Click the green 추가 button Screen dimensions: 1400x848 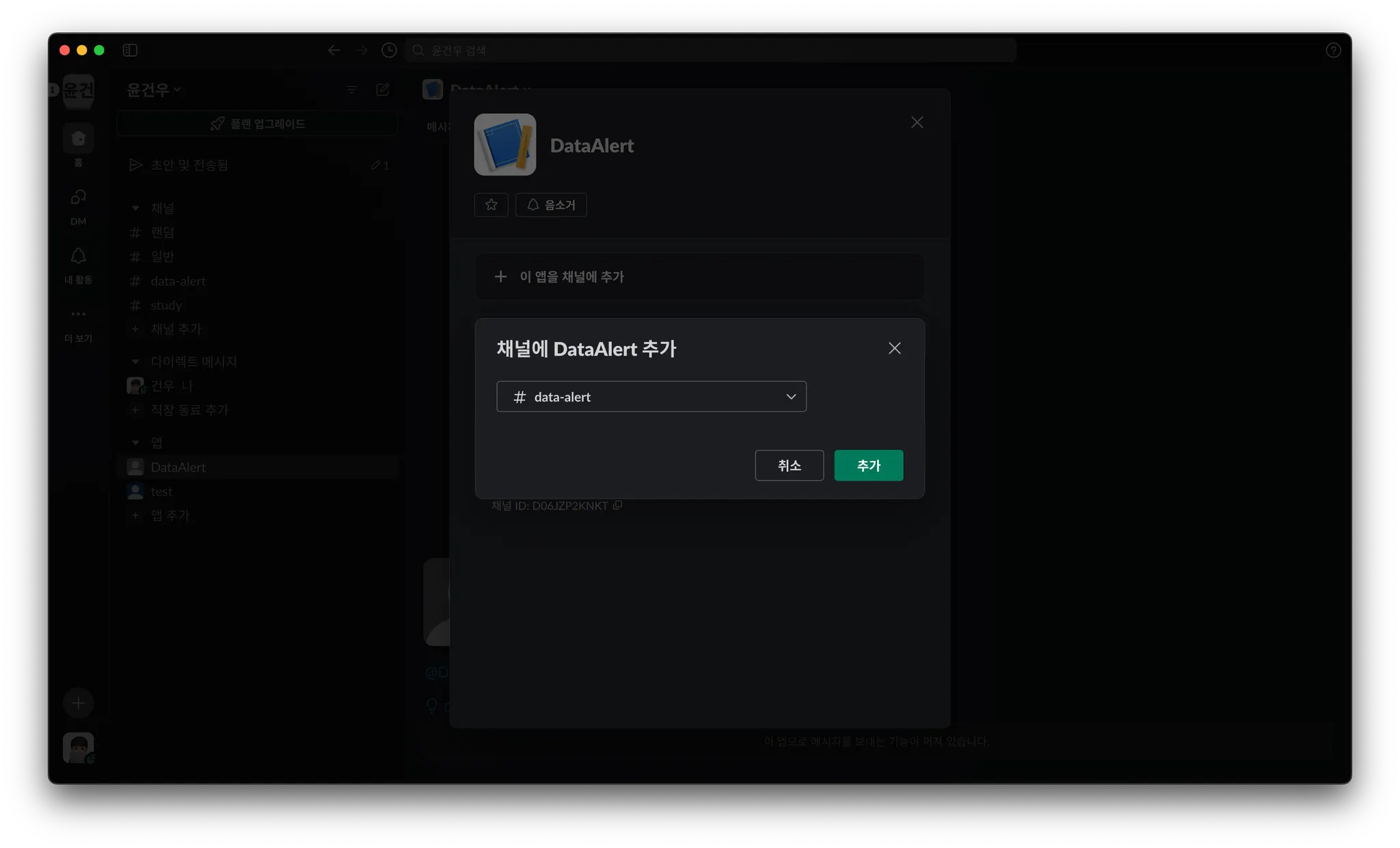[x=868, y=465]
